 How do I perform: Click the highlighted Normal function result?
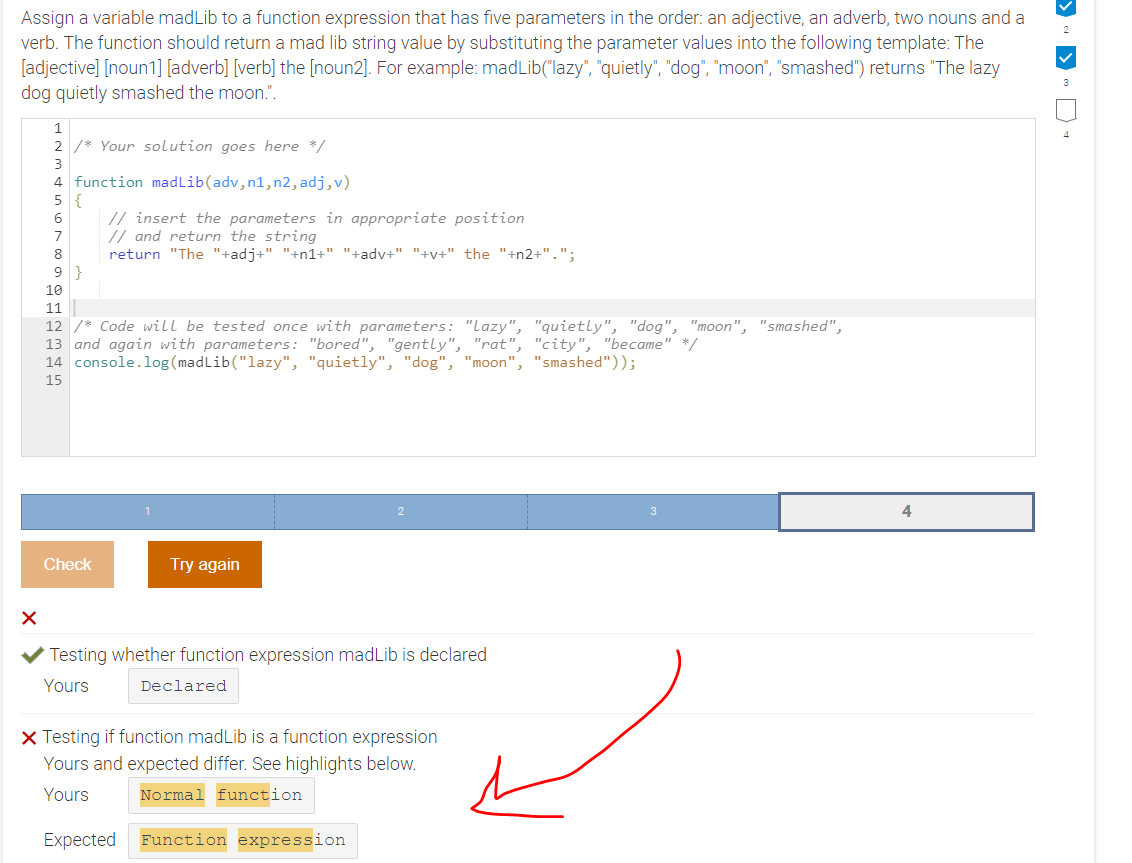tap(221, 795)
